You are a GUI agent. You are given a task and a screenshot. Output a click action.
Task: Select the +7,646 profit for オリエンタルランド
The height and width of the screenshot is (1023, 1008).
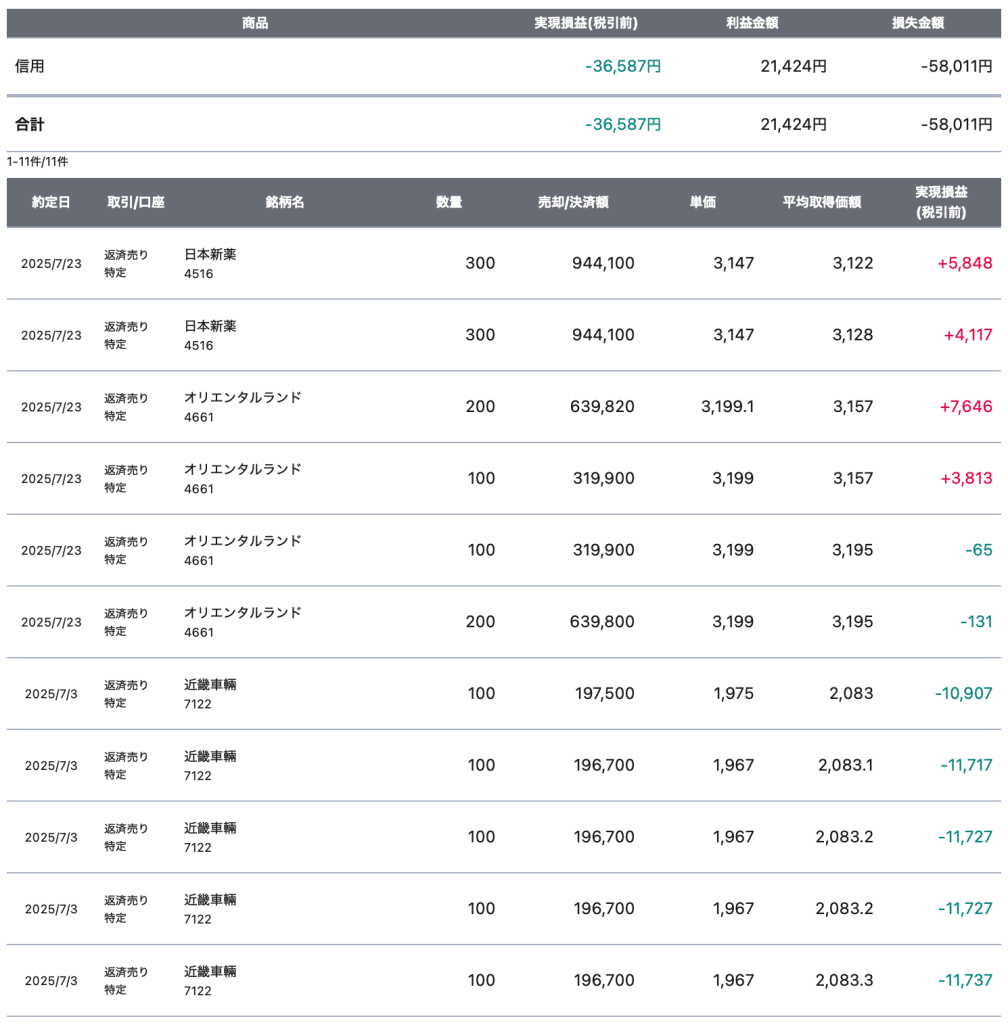(964, 407)
